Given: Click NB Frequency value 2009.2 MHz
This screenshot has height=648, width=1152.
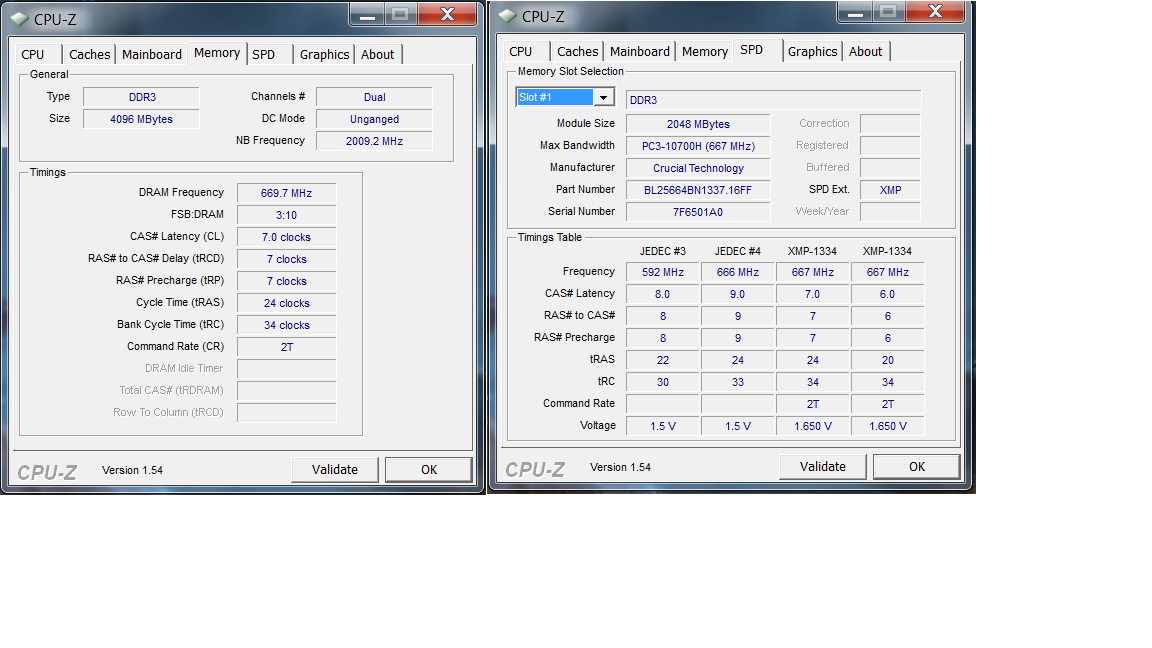Looking at the screenshot, I should (x=374, y=141).
